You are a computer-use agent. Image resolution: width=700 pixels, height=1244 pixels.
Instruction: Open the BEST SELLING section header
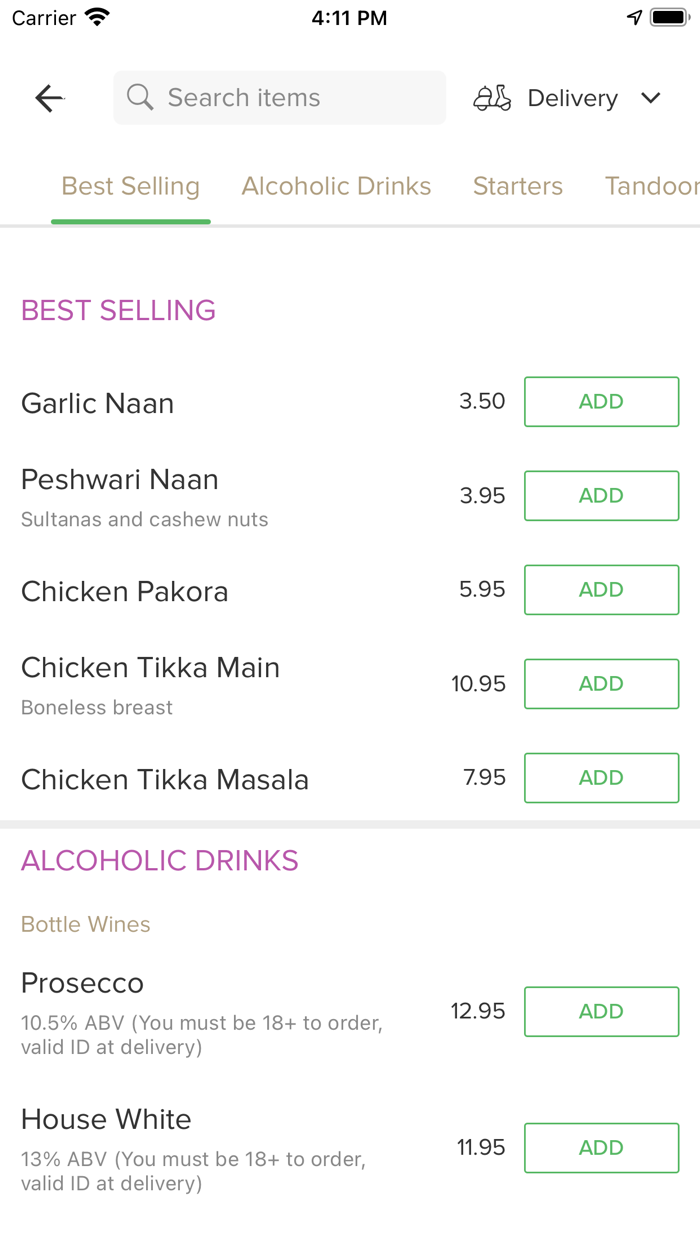117,310
